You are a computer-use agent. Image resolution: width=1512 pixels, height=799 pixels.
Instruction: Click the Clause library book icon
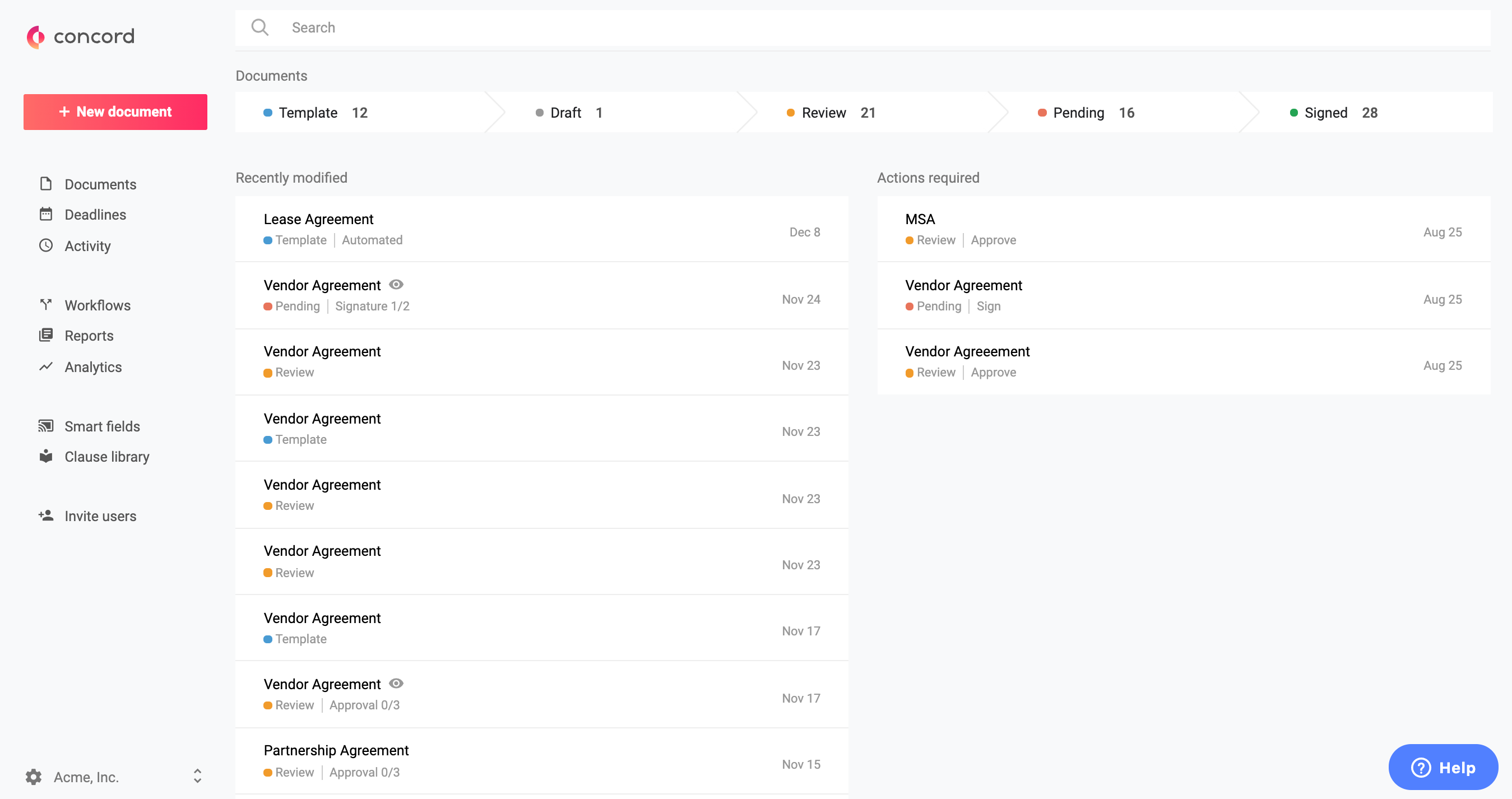(x=46, y=456)
